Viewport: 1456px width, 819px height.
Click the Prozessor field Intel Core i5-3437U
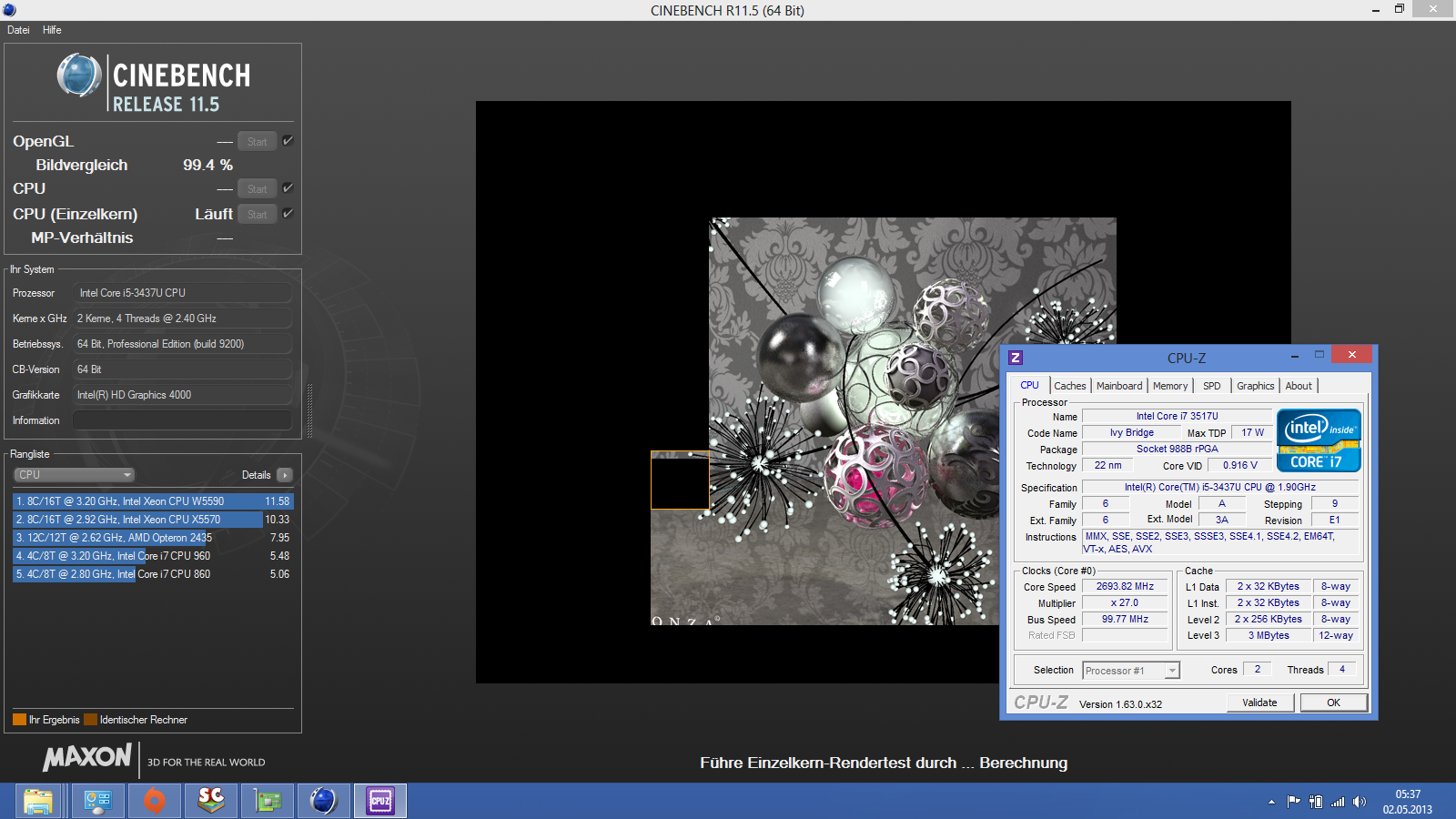click(x=182, y=293)
